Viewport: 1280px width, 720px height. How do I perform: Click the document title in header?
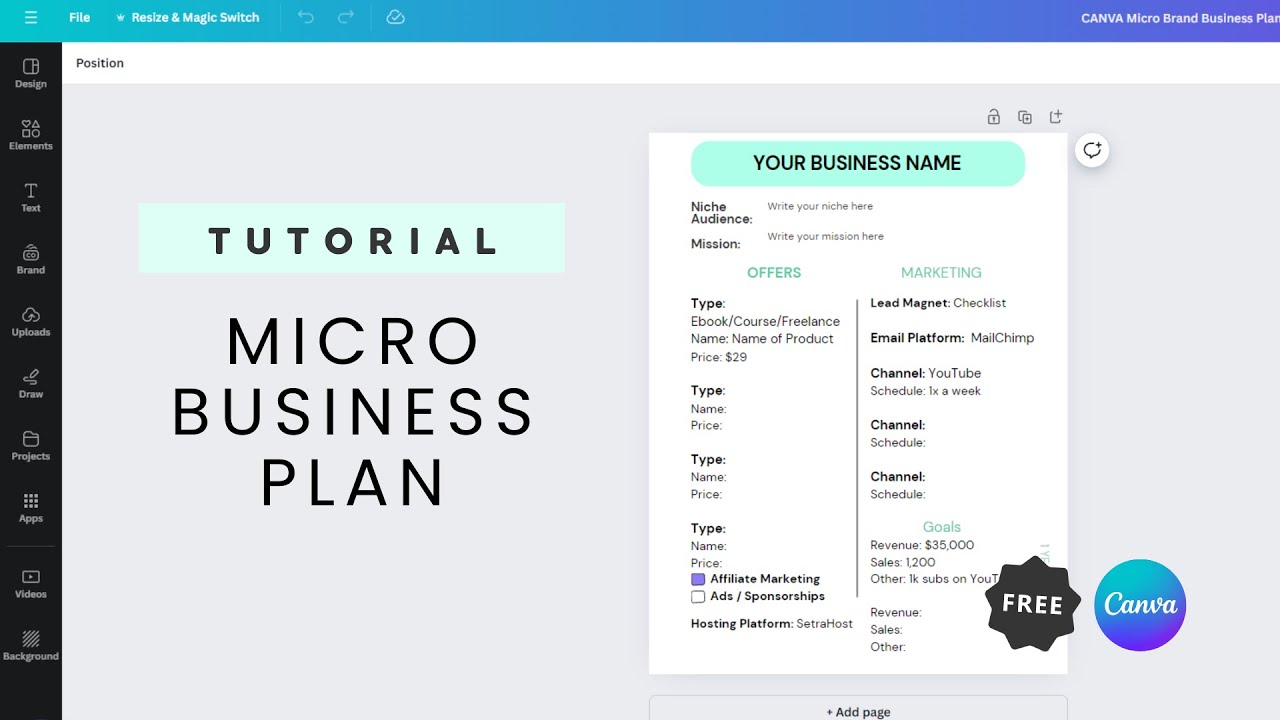pos(1180,18)
